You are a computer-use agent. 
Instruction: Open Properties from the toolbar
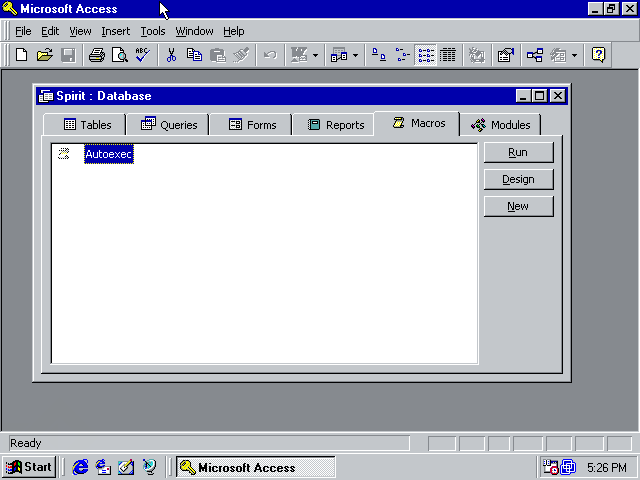click(x=506, y=55)
